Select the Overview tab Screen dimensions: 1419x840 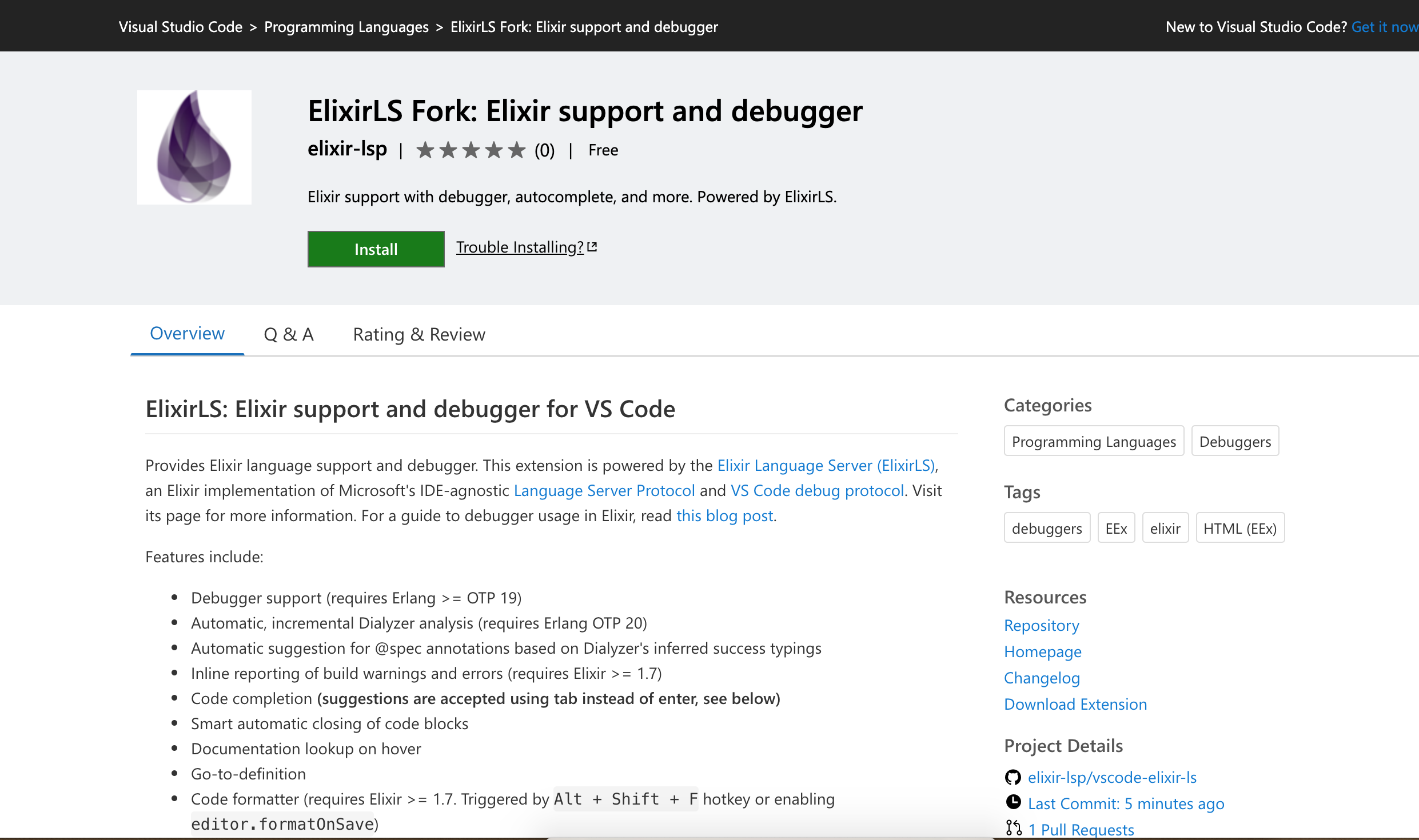(x=187, y=333)
